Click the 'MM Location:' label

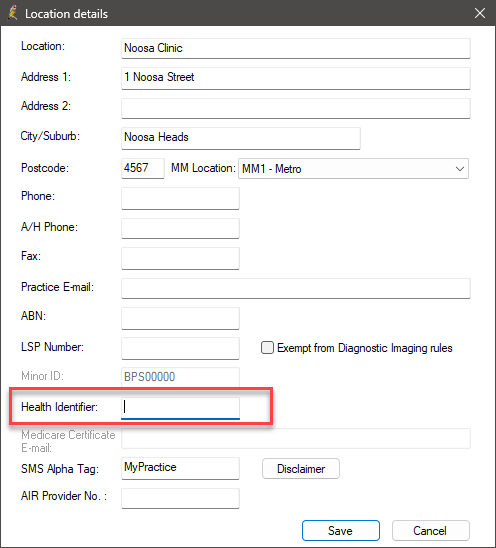[203, 168]
